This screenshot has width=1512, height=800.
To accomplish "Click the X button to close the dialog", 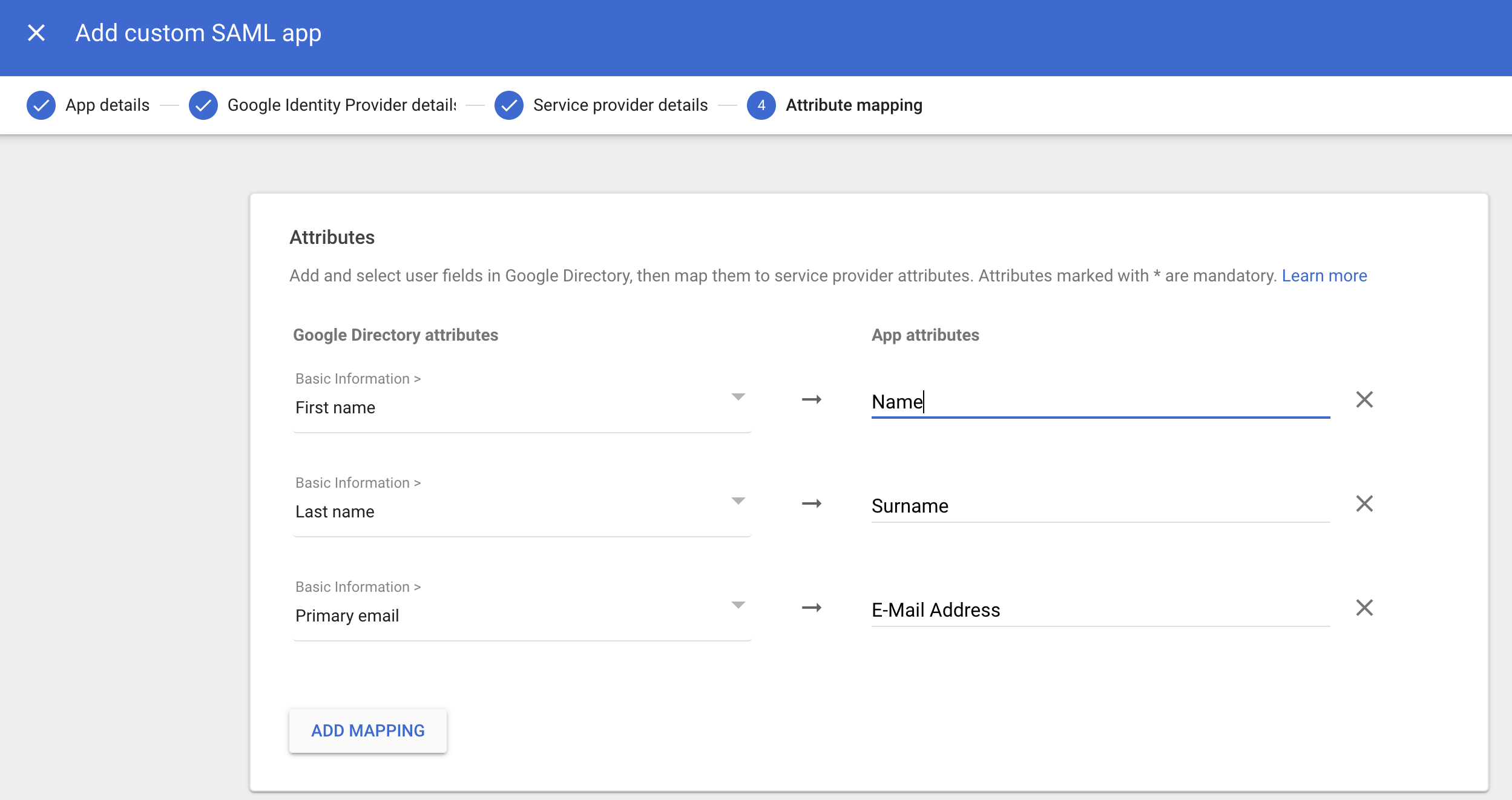I will (35, 32).
